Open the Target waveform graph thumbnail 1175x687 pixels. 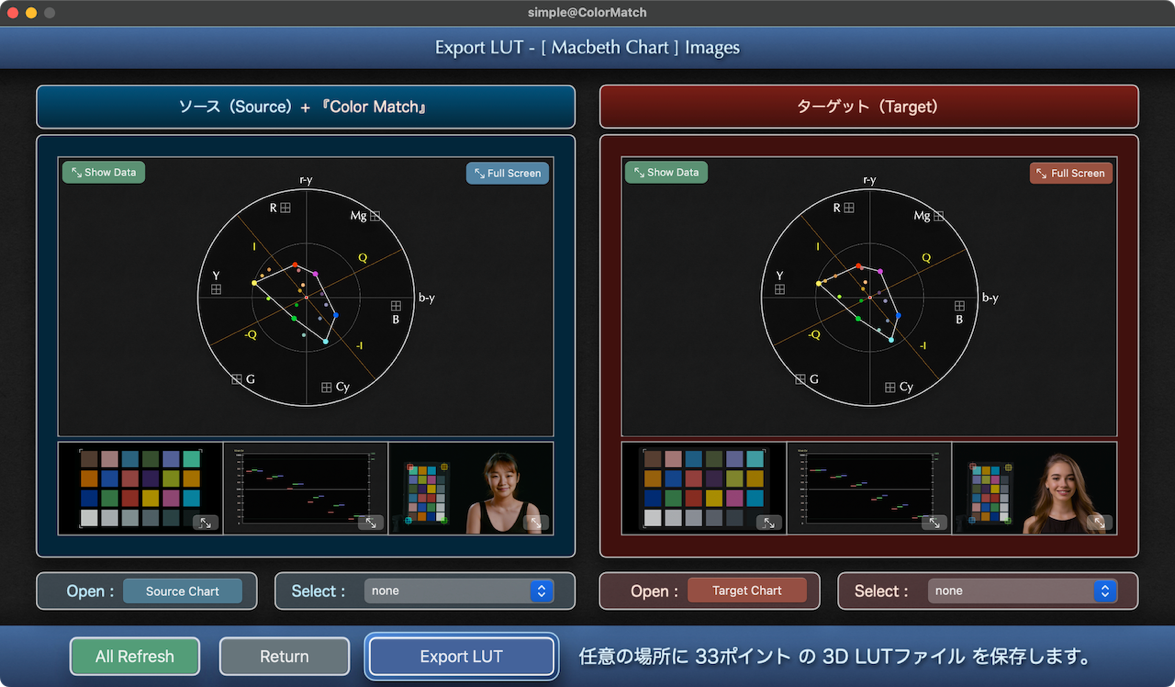point(869,488)
